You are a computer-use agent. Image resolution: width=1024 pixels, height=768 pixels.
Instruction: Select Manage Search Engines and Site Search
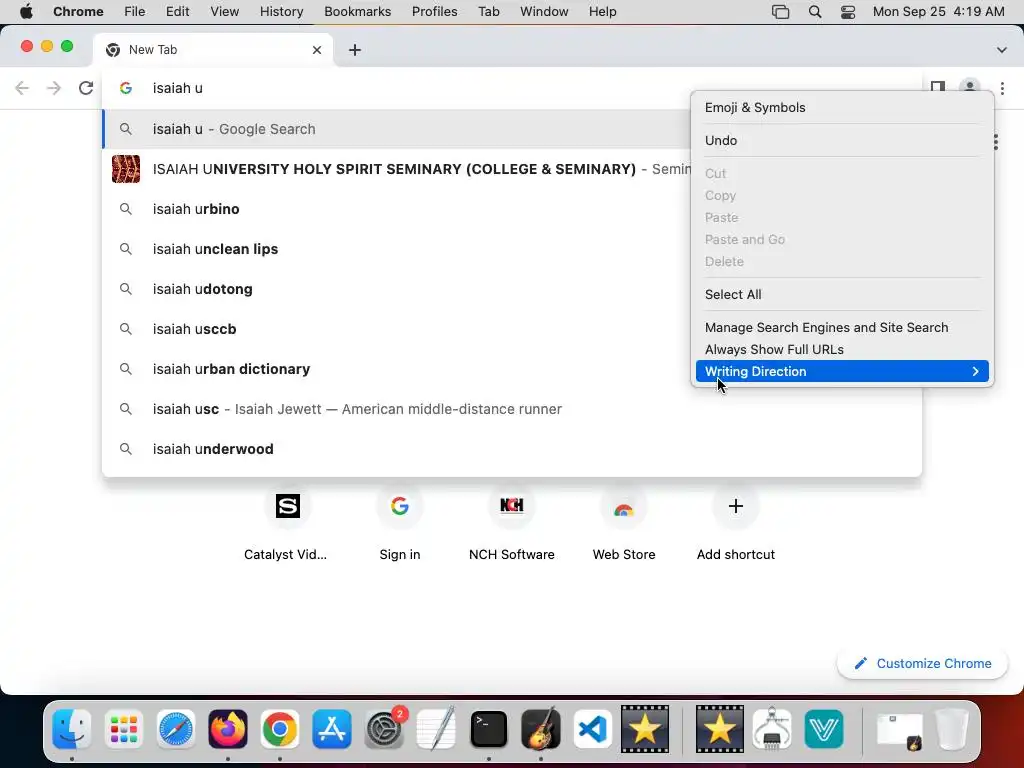(x=842, y=328)
